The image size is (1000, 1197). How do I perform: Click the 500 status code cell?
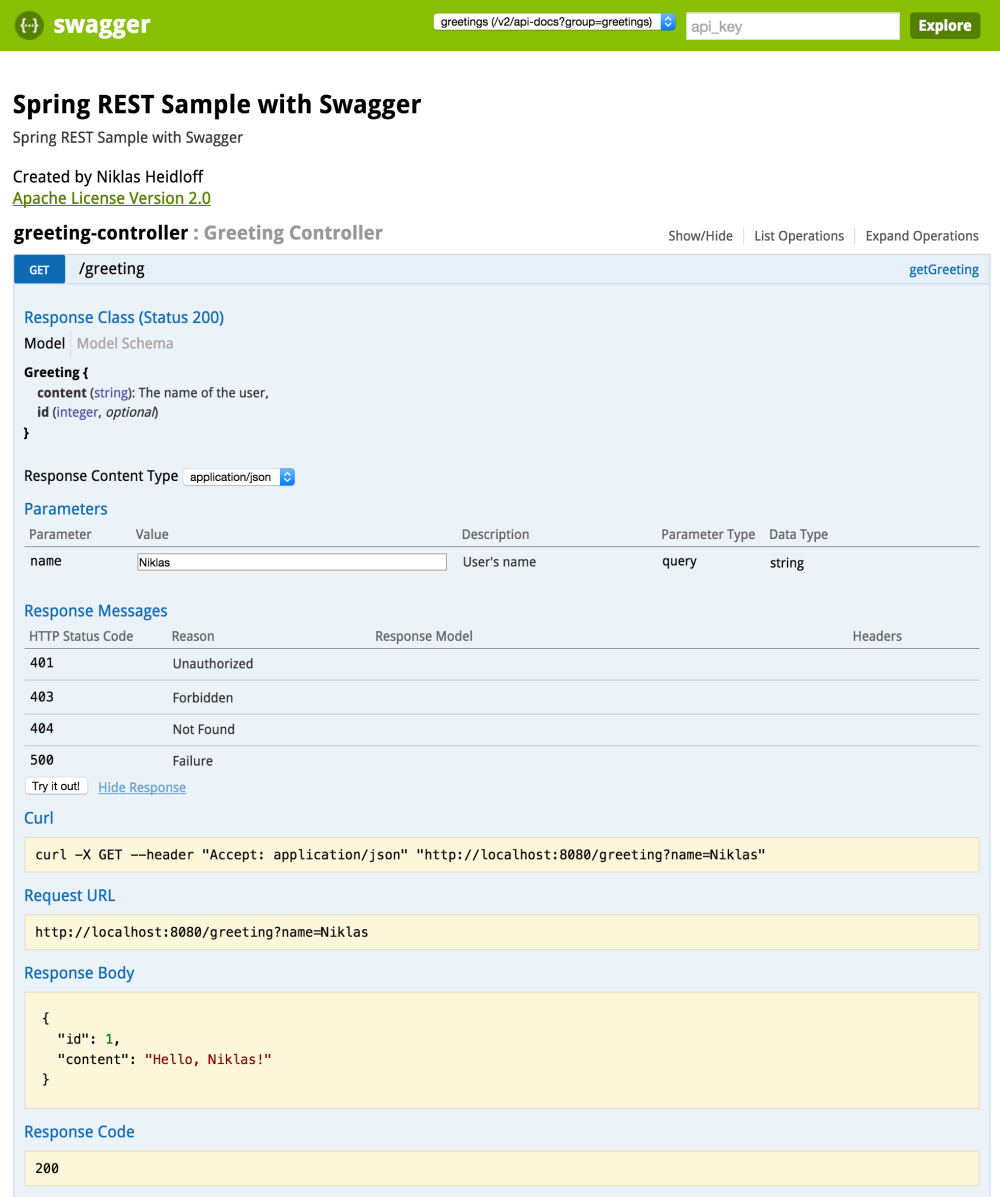click(x=42, y=760)
